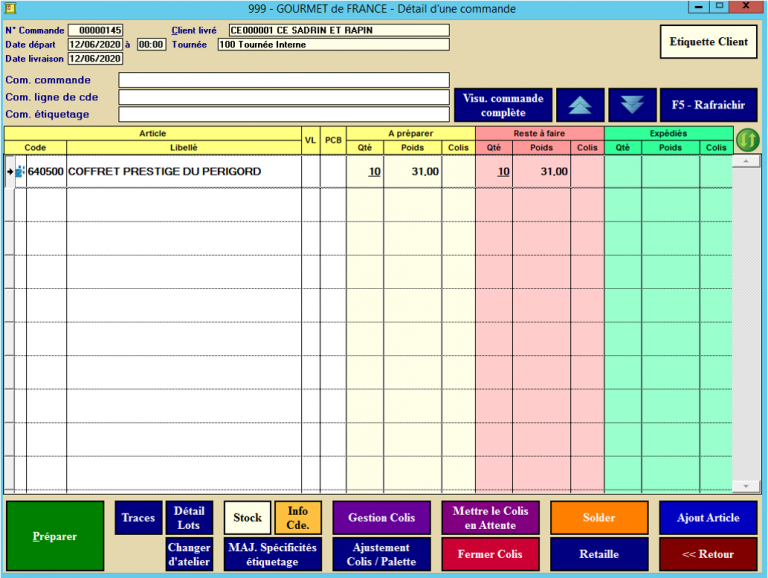Open the Etiquette Client button
The image size is (768, 578).
pos(708,42)
